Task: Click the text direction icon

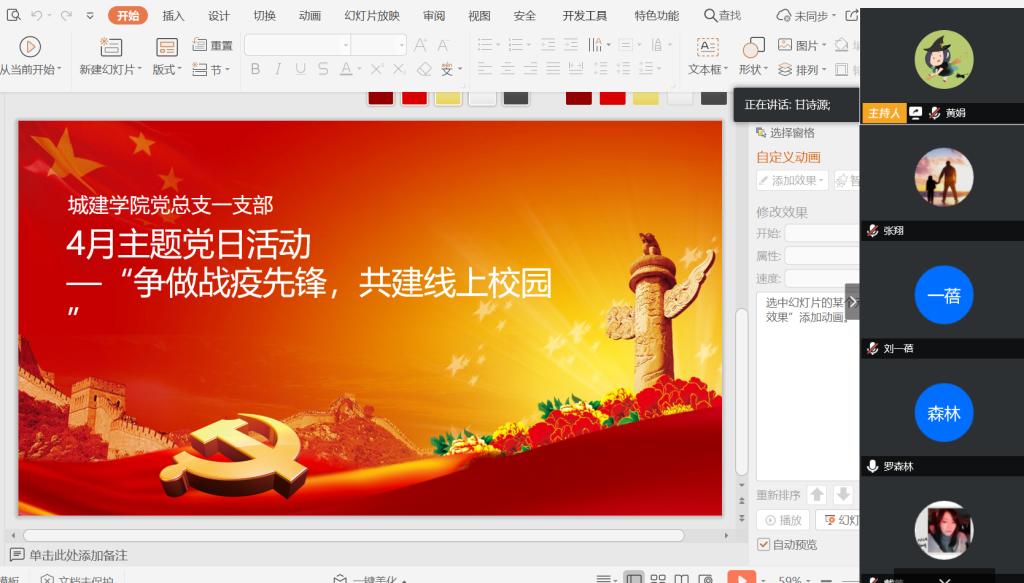Action: 595,45
